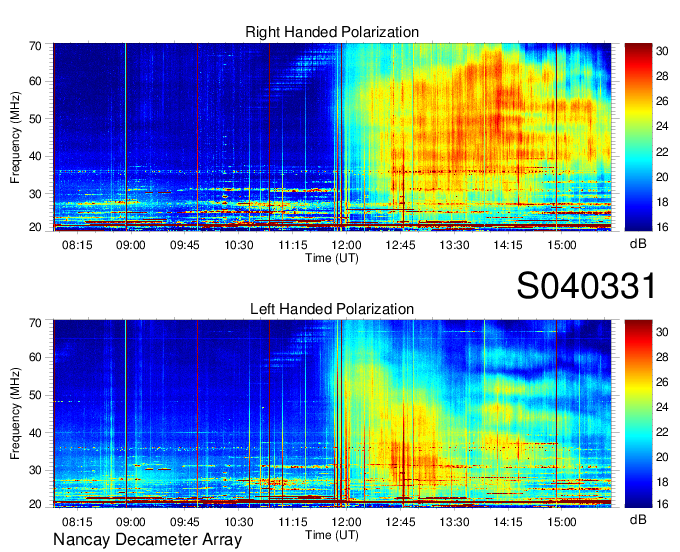Screen dimensions: 680x552
Task: Click the top colorbar scale
Action: tap(638, 137)
